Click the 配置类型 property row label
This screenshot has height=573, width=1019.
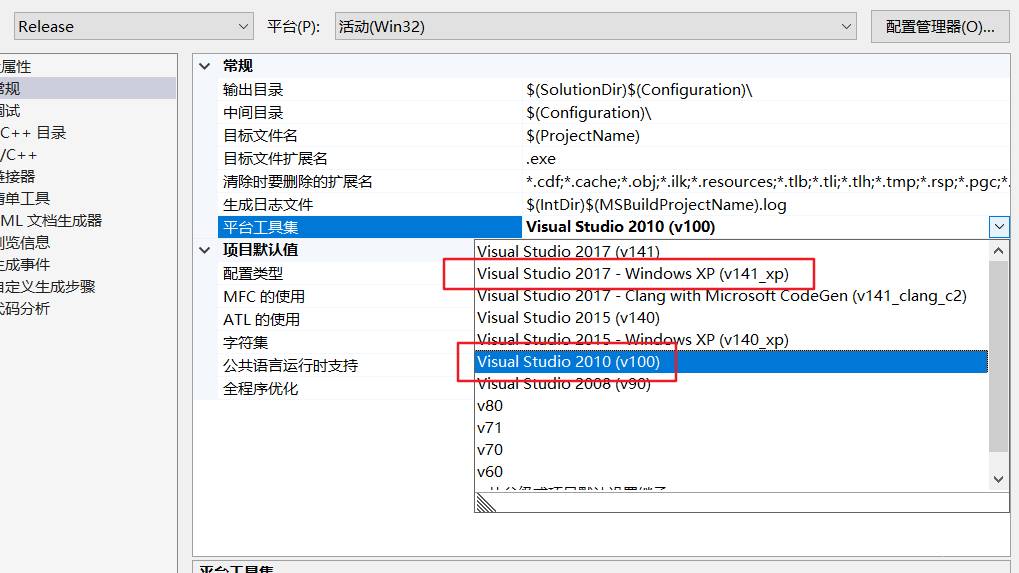253,274
